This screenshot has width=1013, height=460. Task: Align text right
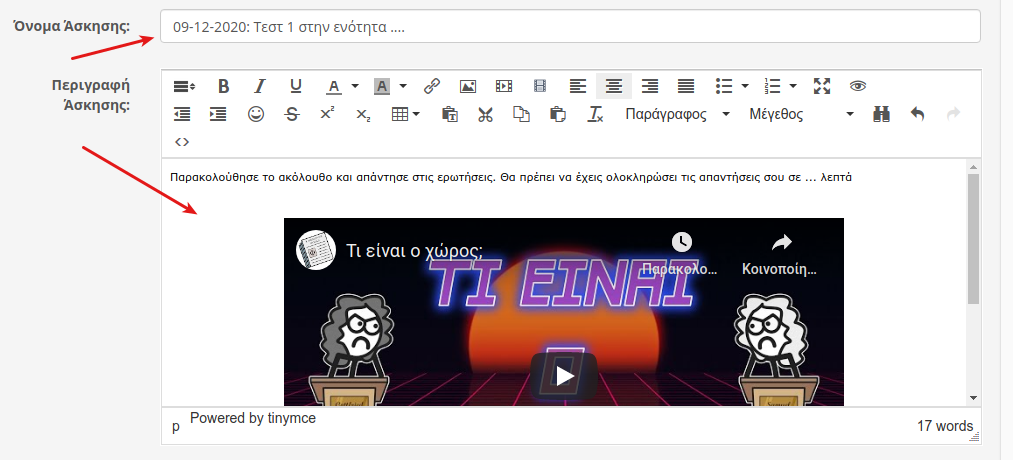point(650,86)
